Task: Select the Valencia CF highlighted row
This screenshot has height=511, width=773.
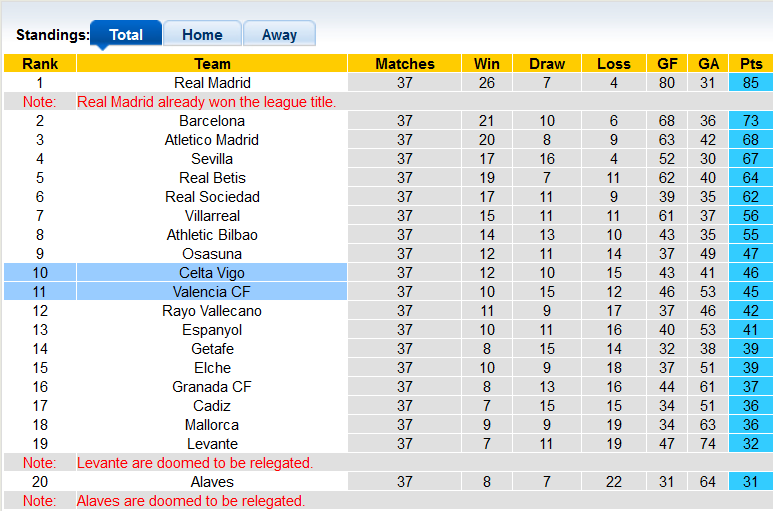Action: 212,292
